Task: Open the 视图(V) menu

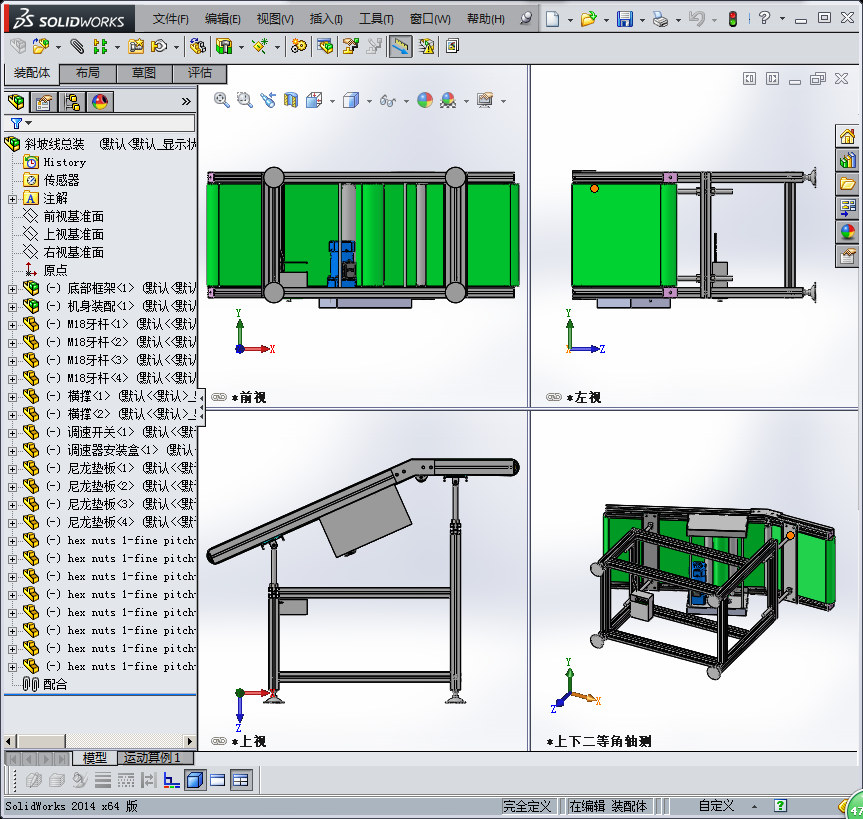Action: [x=275, y=19]
